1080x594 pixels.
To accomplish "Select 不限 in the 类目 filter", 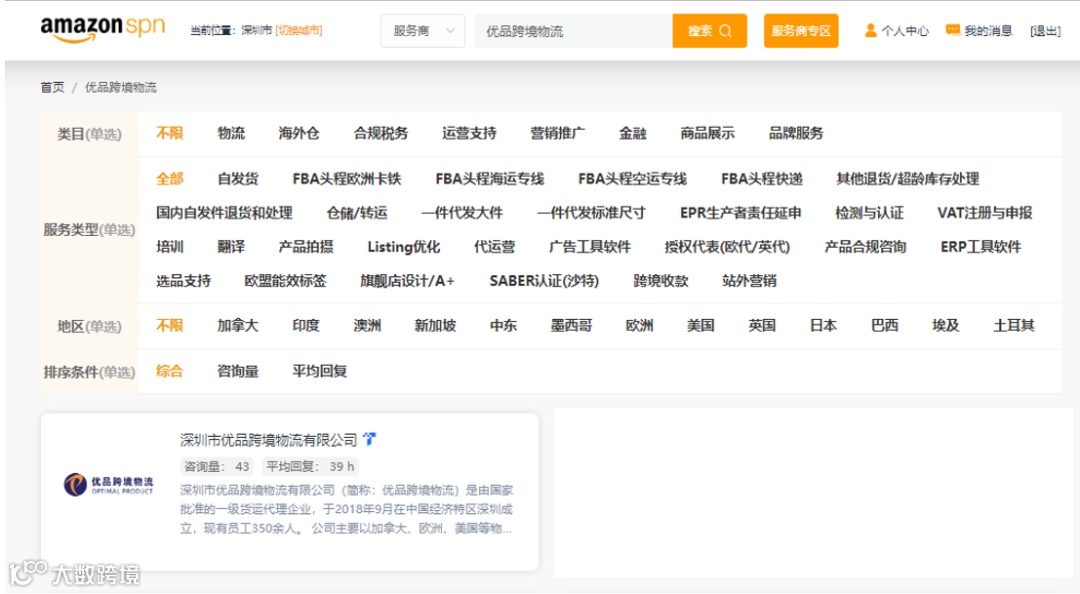I will (x=169, y=133).
